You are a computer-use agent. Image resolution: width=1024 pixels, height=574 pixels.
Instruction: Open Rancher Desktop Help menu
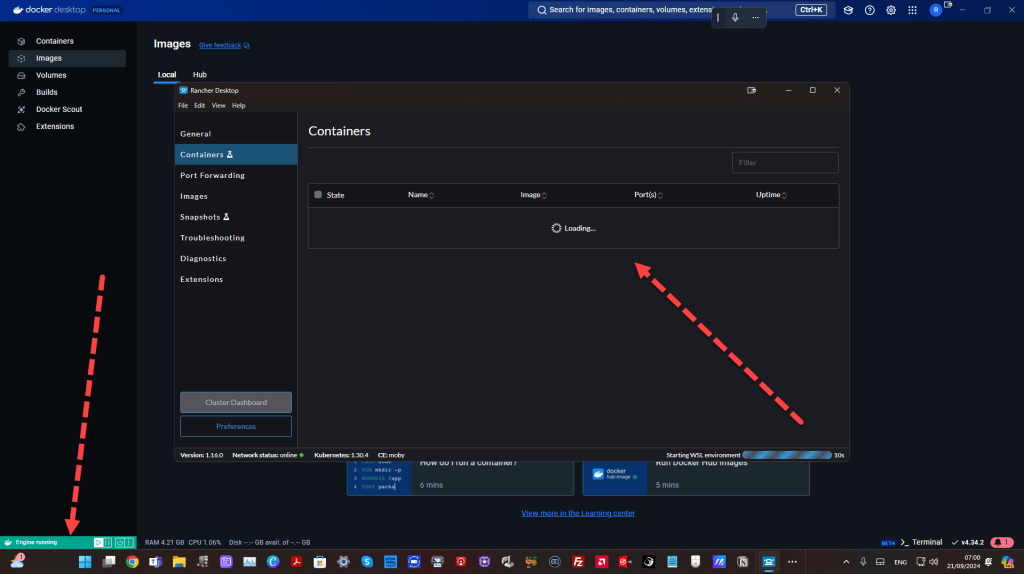coord(238,105)
